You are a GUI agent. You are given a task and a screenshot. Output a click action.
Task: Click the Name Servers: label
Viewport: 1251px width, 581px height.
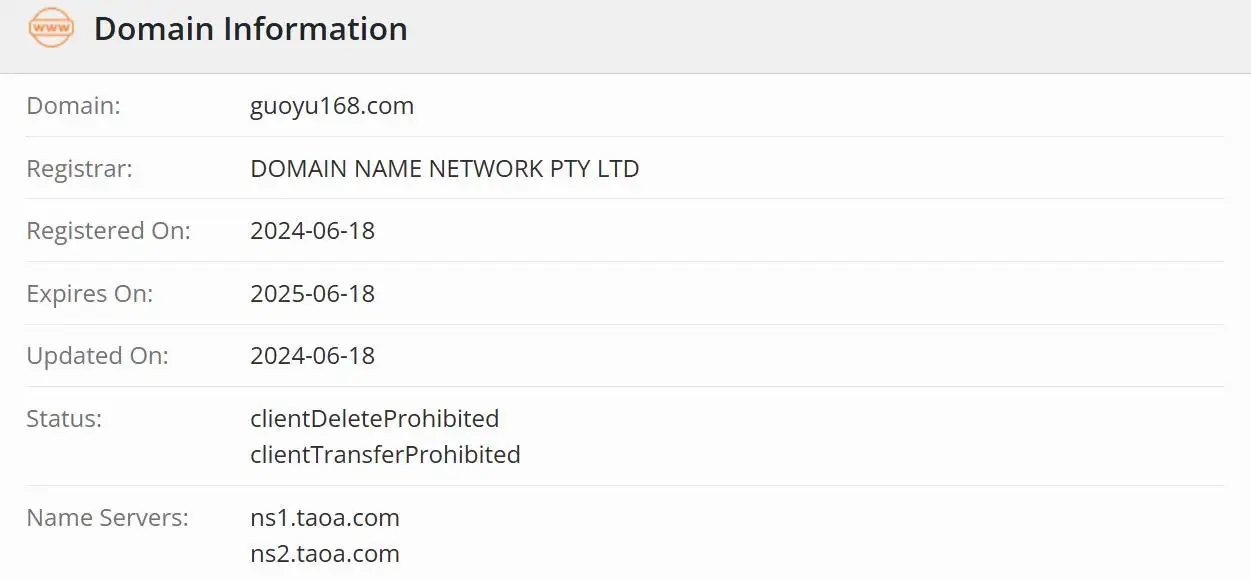pos(107,518)
